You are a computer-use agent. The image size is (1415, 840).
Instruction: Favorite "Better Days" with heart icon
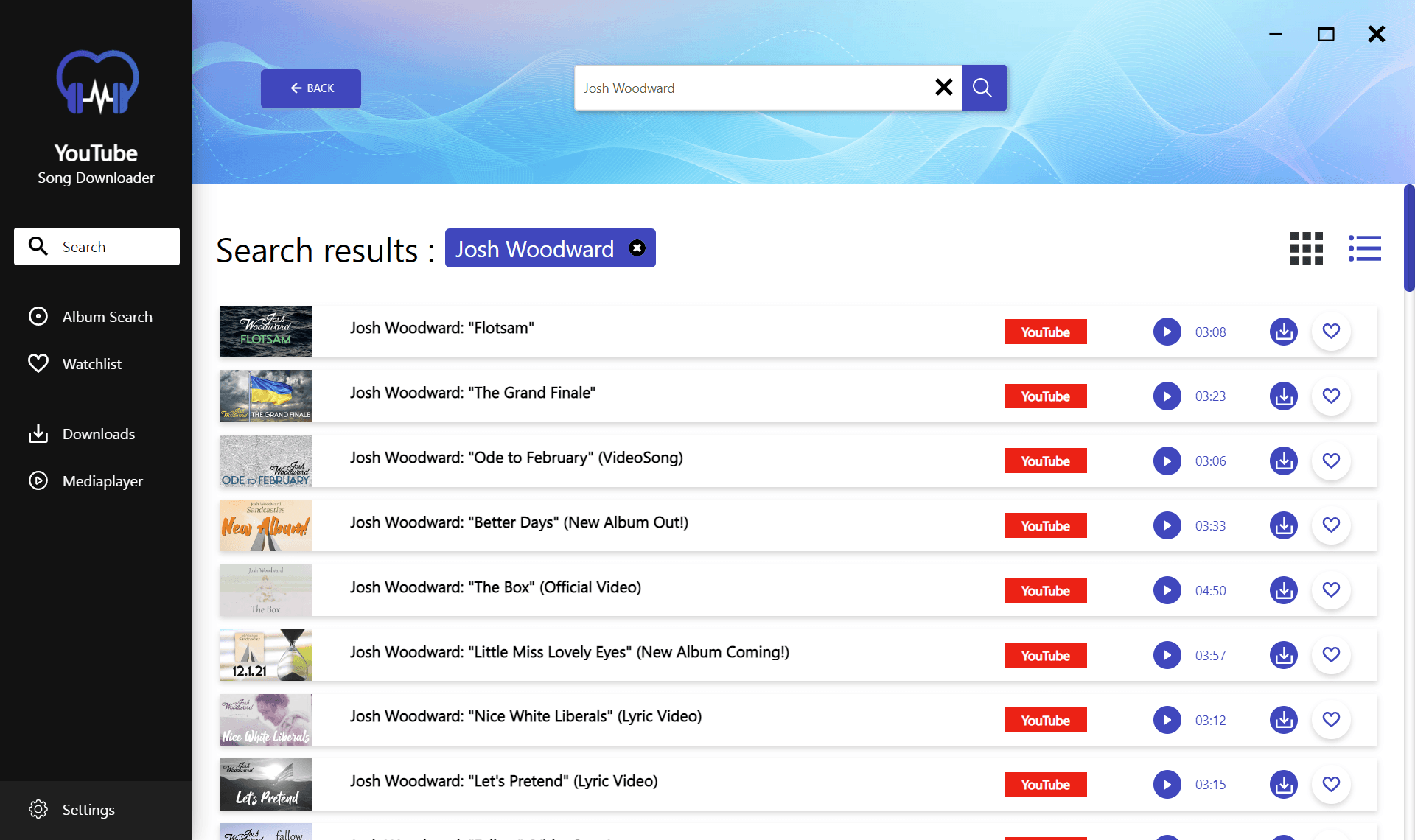click(1331, 525)
